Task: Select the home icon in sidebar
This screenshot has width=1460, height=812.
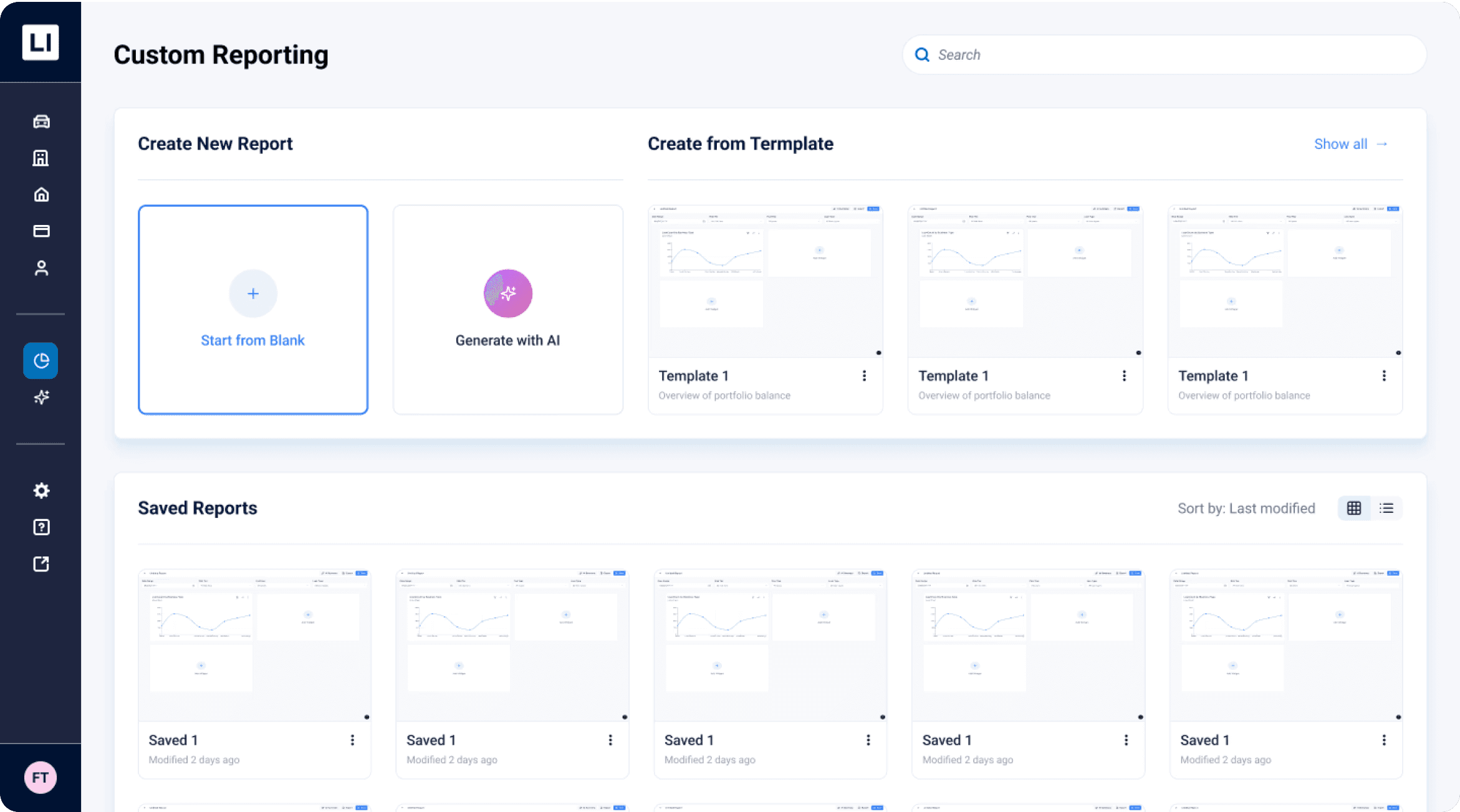Action: (x=41, y=194)
